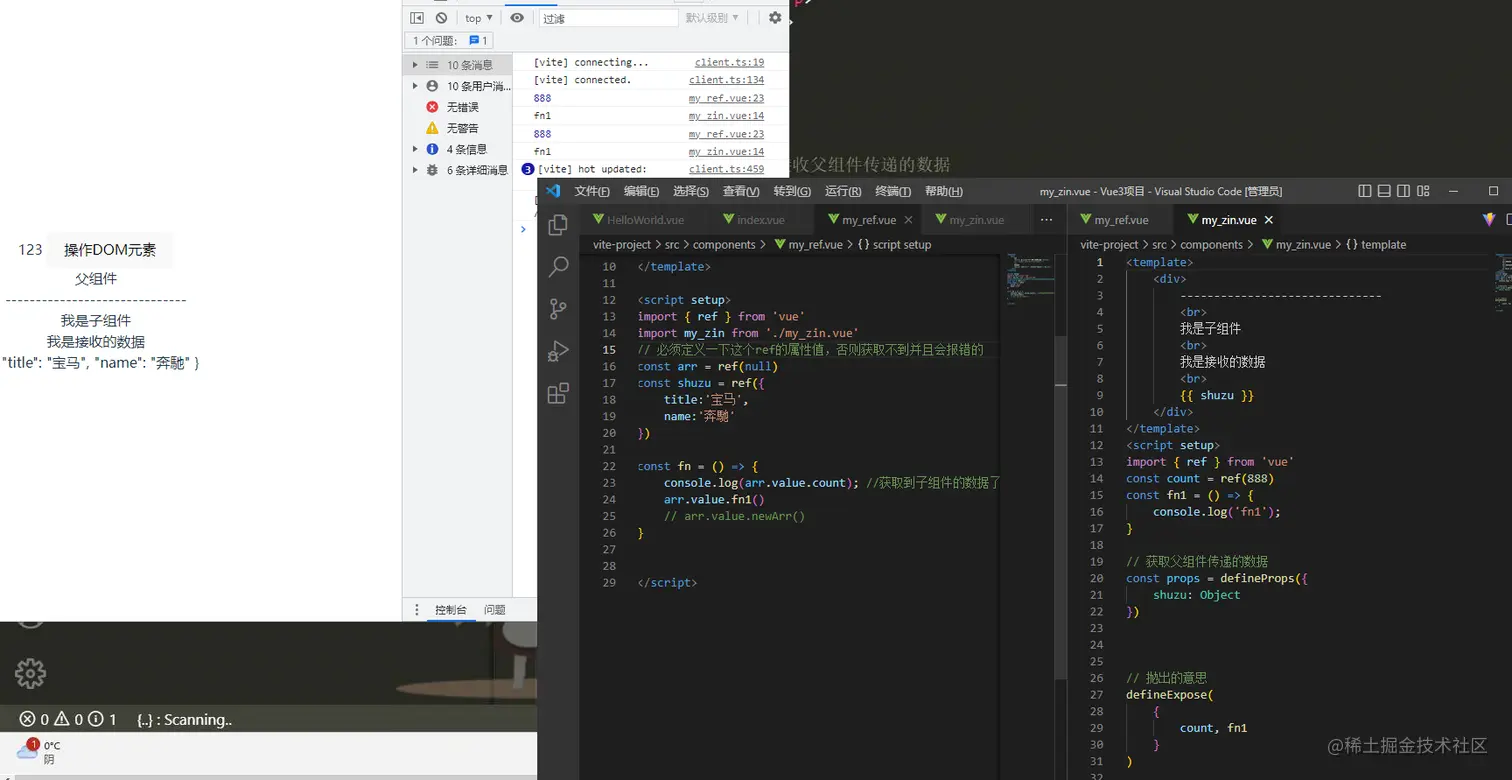Toggle secondary sidebar layout icon in VS Code
The height and width of the screenshot is (780, 1512).
[x=1404, y=191]
